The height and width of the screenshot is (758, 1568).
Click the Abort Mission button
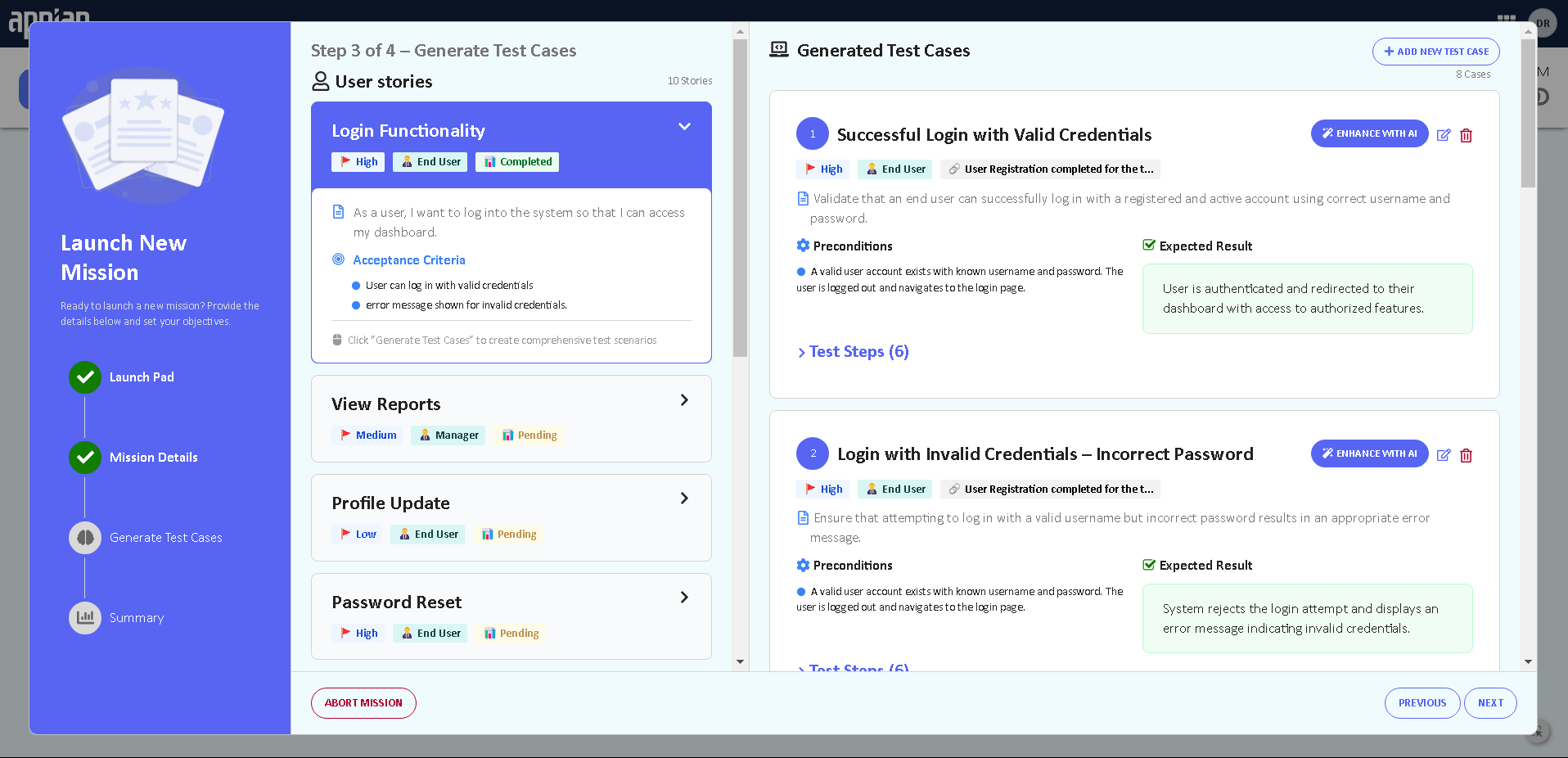(x=363, y=703)
